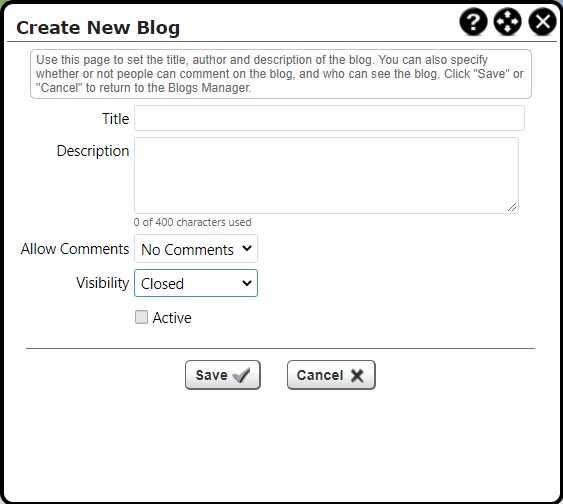Screen dimensions: 563x504
Task: Click the Title field label
Action: point(116,119)
